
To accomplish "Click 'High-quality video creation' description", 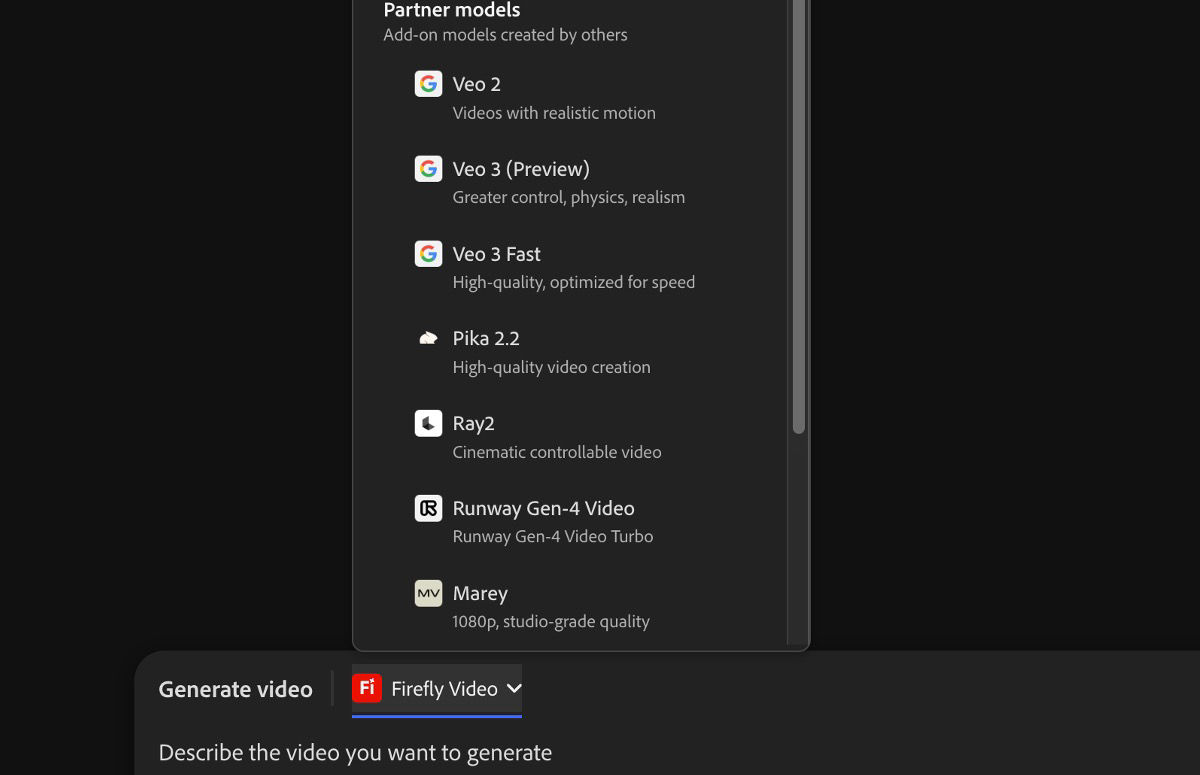I will coord(552,367).
